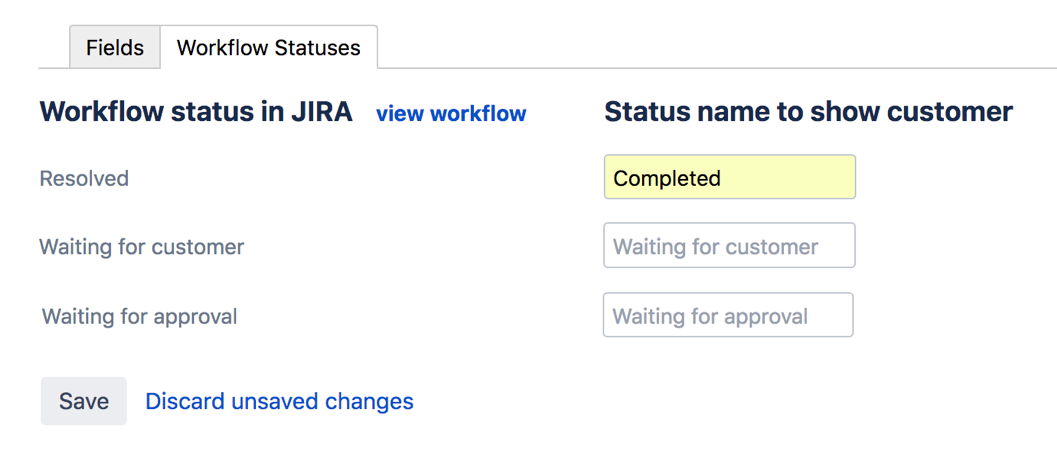The image size is (1057, 455).
Task: Click the Resolved status label
Action: [84, 179]
